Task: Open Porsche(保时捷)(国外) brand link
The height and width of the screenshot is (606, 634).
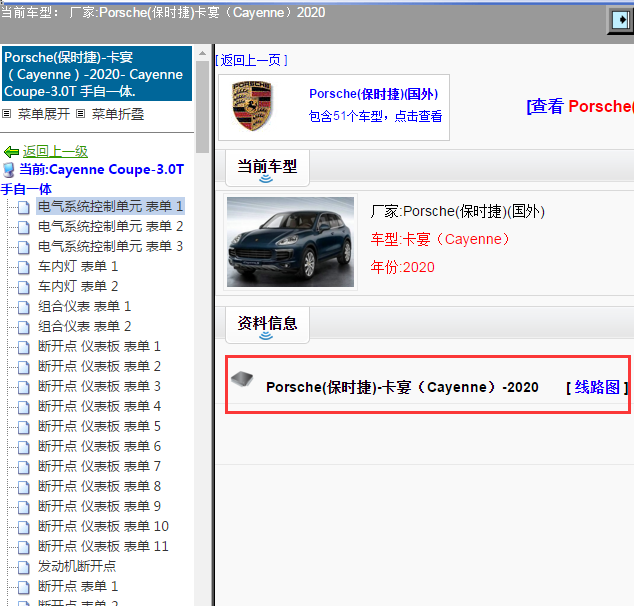Action: (x=374, y=94)
